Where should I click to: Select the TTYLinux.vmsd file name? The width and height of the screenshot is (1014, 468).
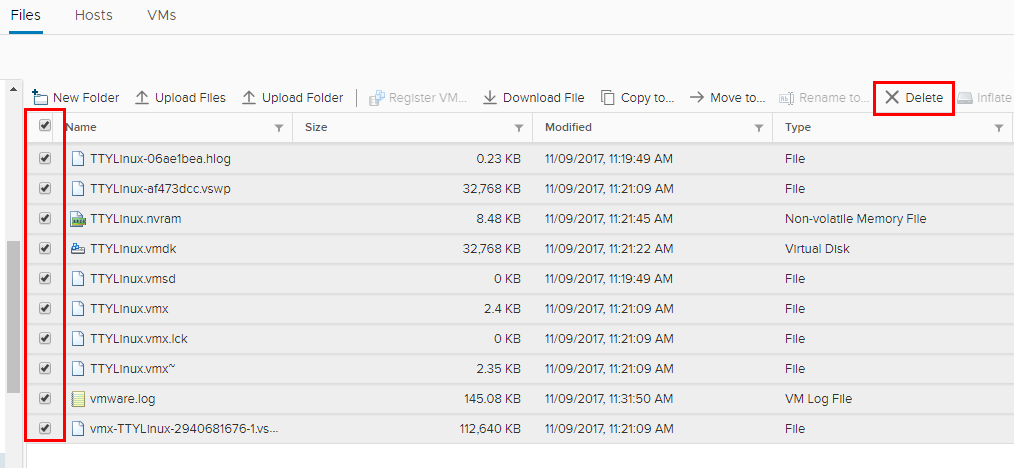coord(132,278)
